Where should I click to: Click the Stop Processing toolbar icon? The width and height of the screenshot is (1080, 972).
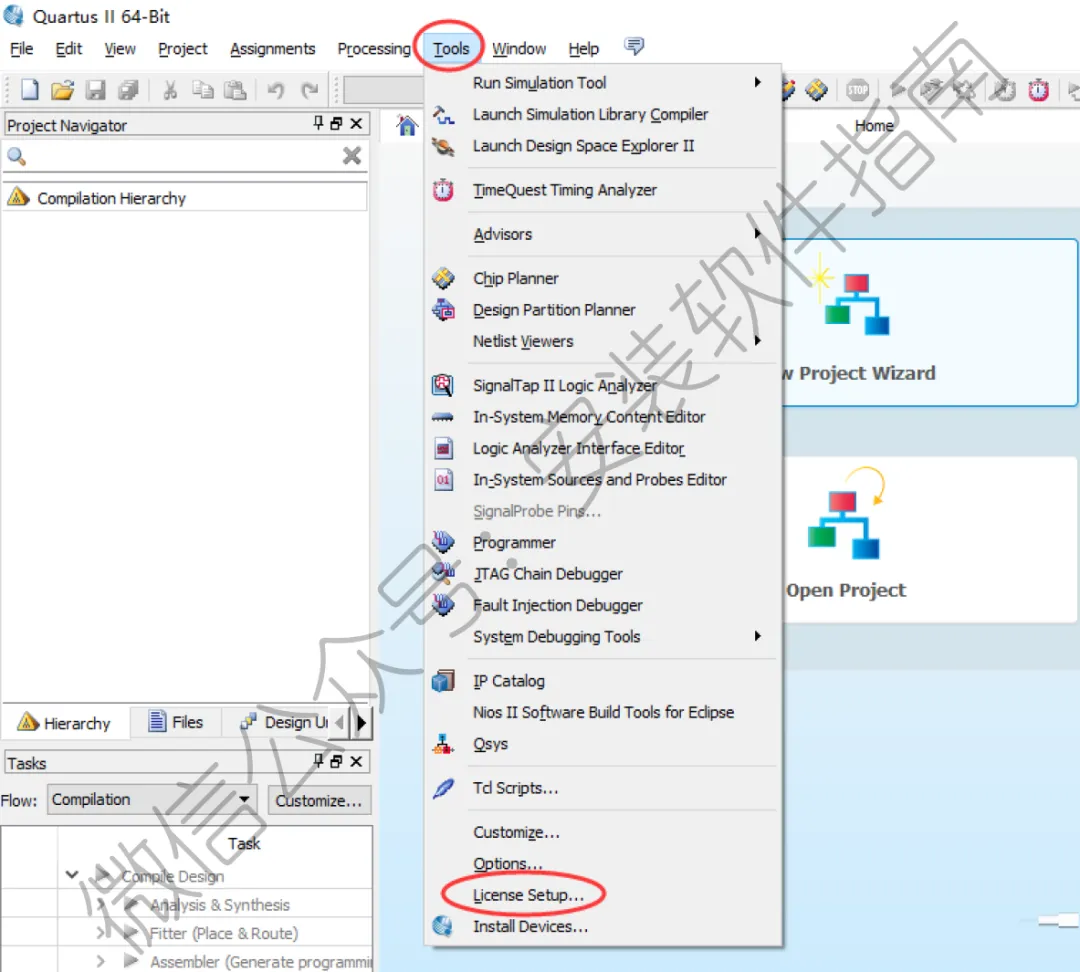click(858, 90)
